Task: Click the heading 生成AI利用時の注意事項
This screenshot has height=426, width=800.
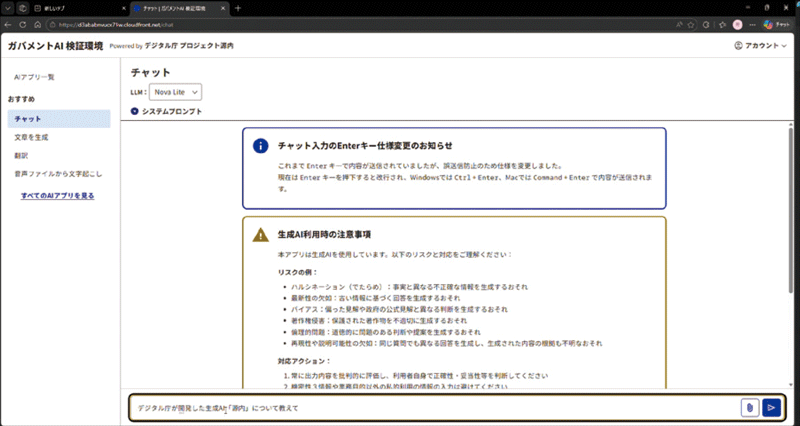Action: point(324,235)
